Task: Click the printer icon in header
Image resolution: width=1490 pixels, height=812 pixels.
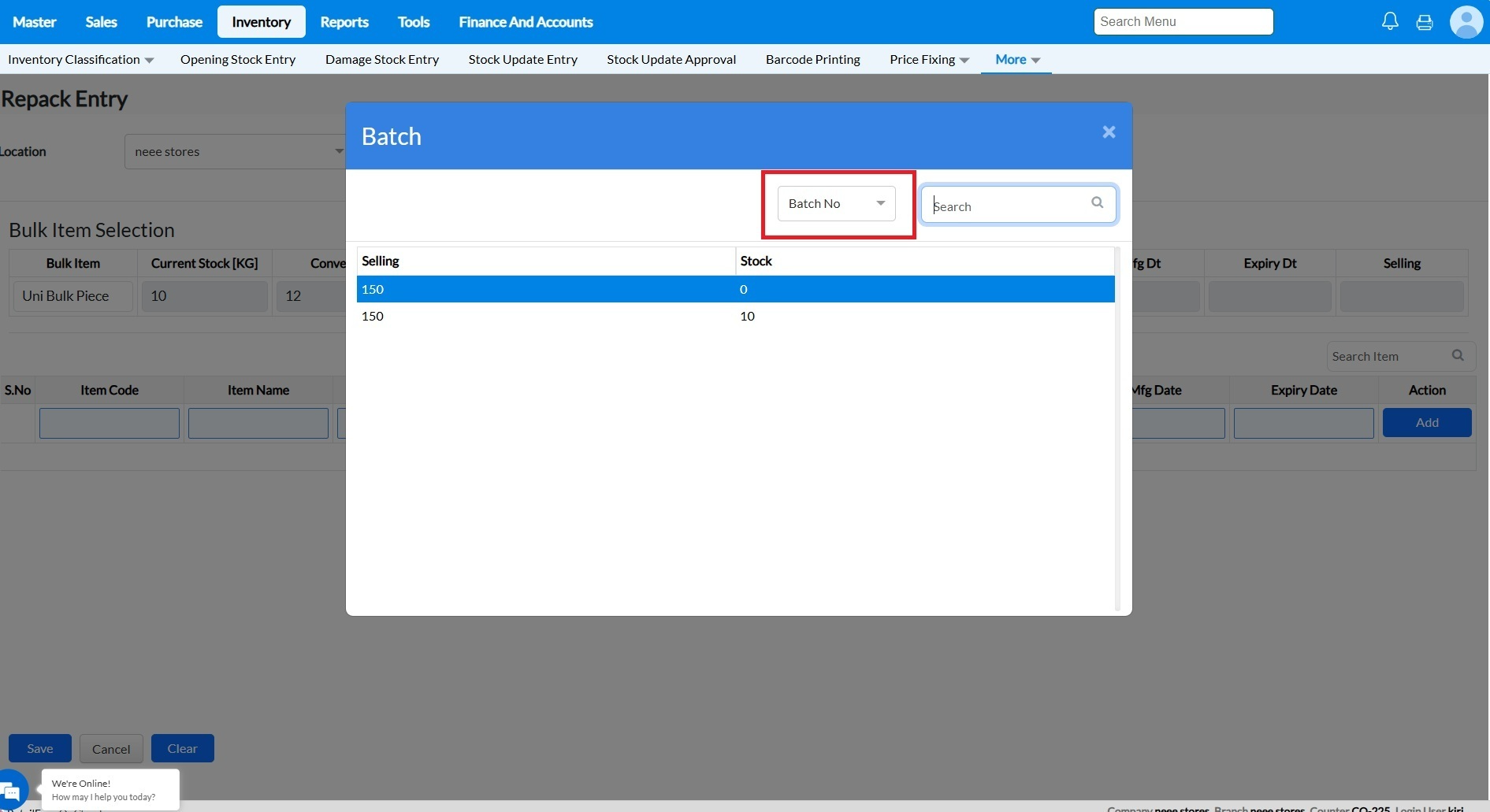Action: coord(1425,22)
